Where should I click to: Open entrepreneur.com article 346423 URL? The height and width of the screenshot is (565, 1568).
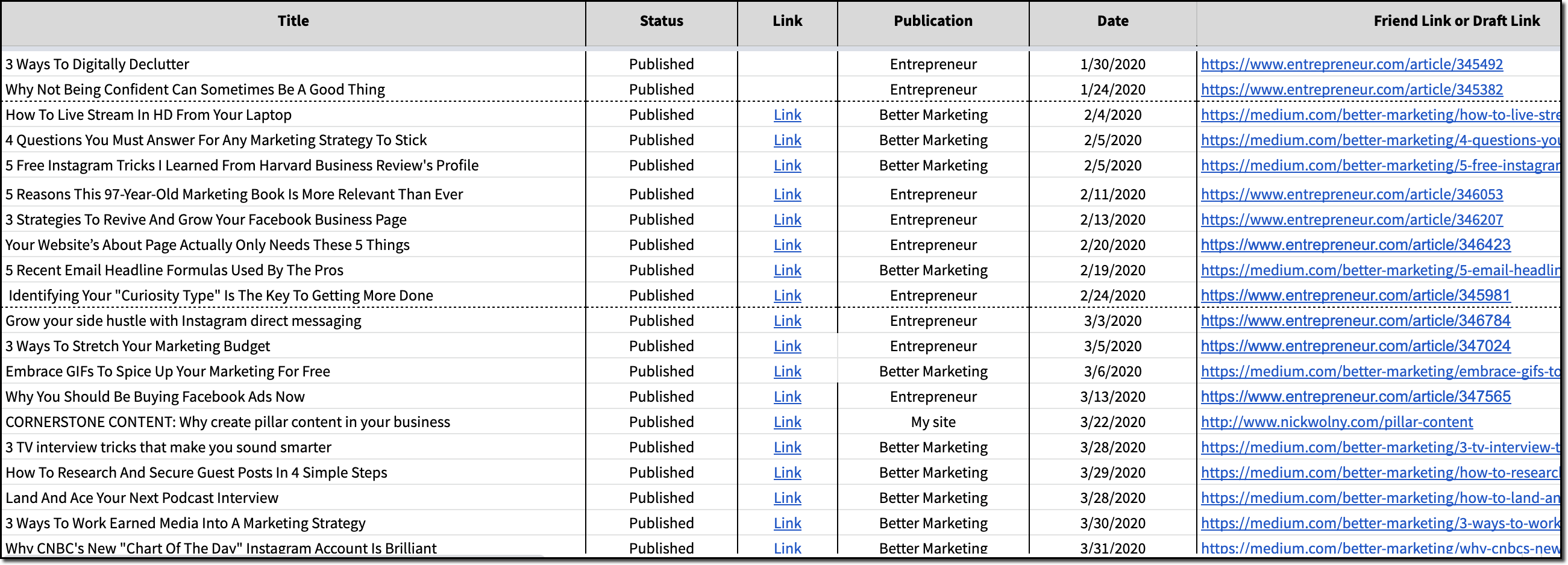click(1355, 245)
